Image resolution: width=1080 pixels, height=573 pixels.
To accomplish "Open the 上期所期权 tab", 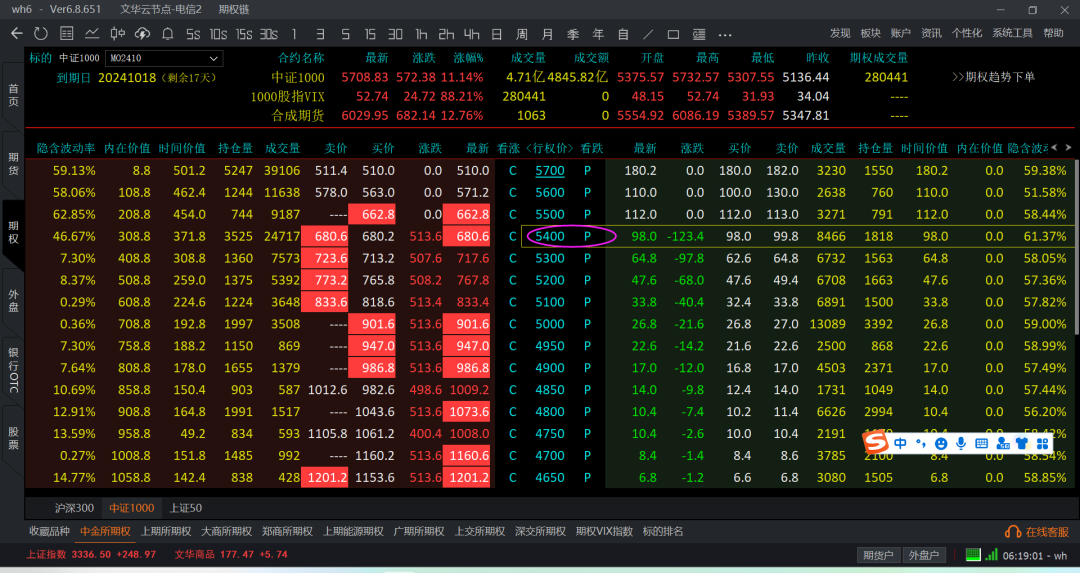I will (166, 532).
